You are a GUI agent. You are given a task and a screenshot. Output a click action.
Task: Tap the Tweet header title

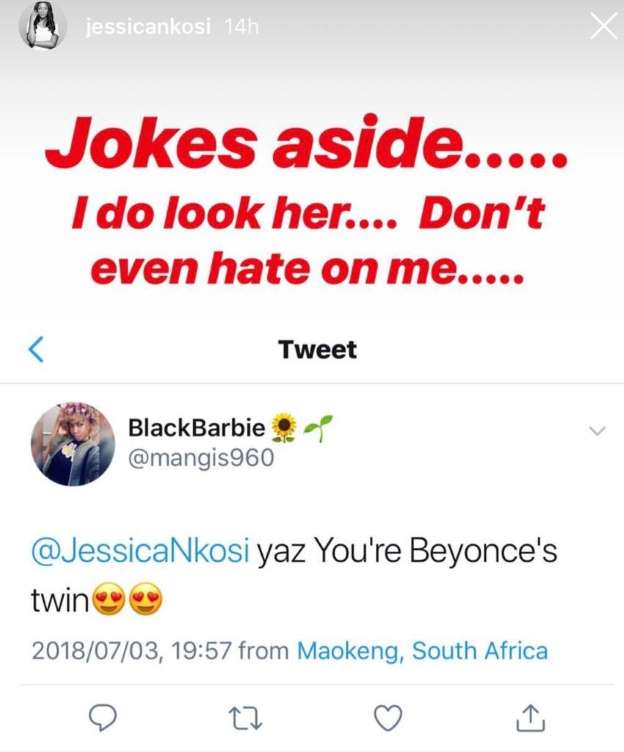316,349
